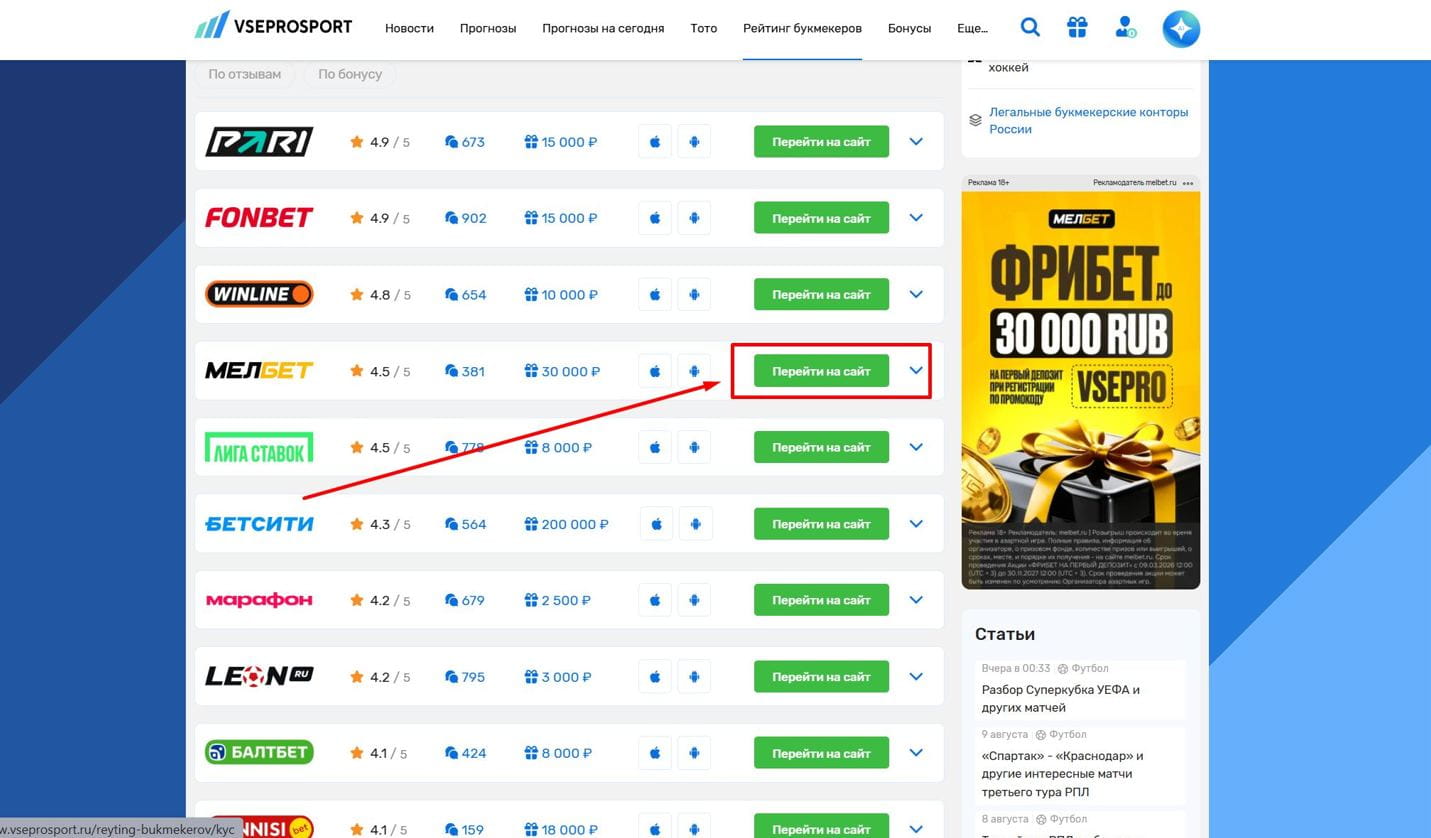Click Перейти на сайт for PARI
This screenshot has width=1431, height=838.
(x=821, y=142)
